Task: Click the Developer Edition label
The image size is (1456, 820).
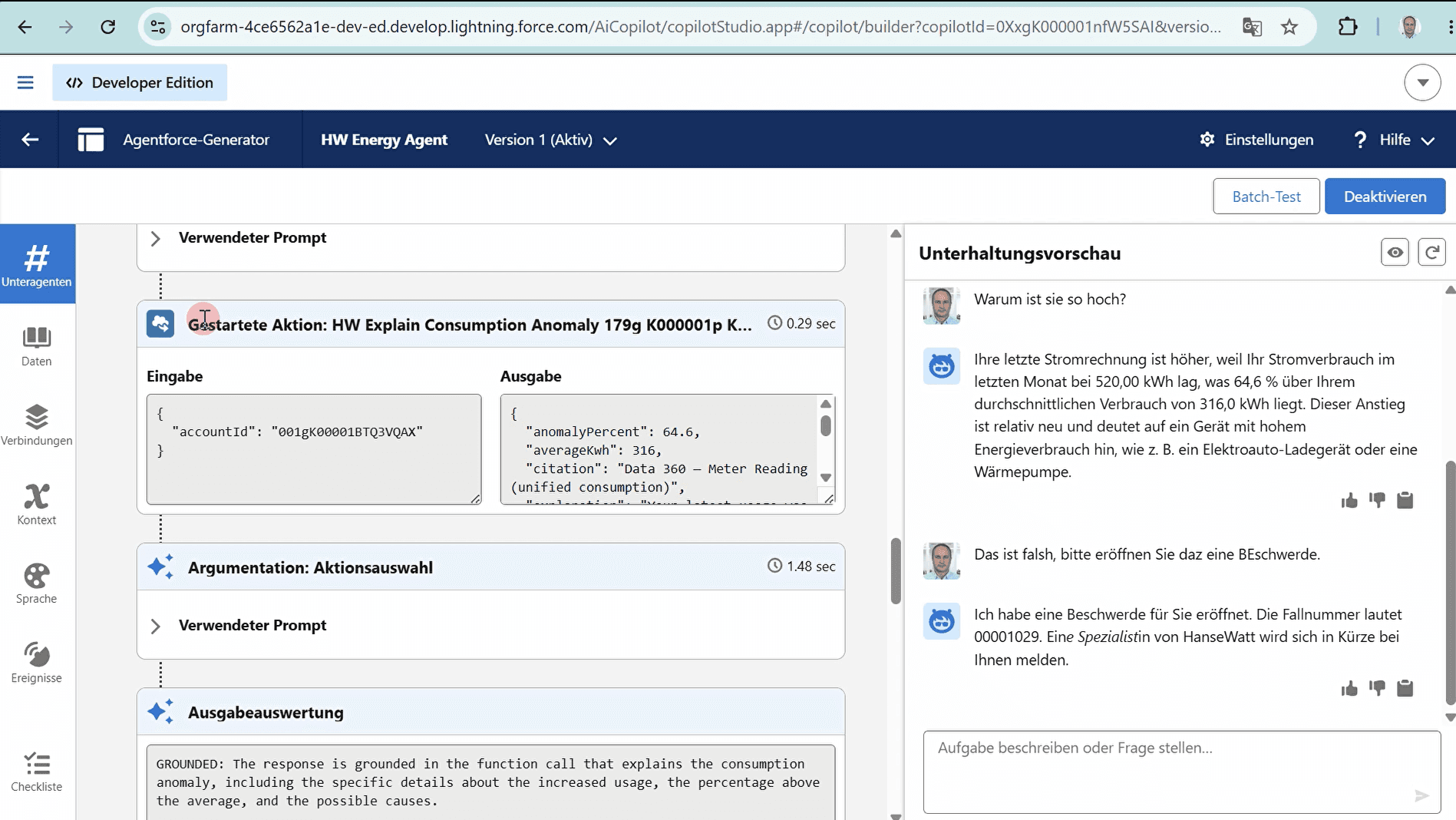Action: coord(140,82)
